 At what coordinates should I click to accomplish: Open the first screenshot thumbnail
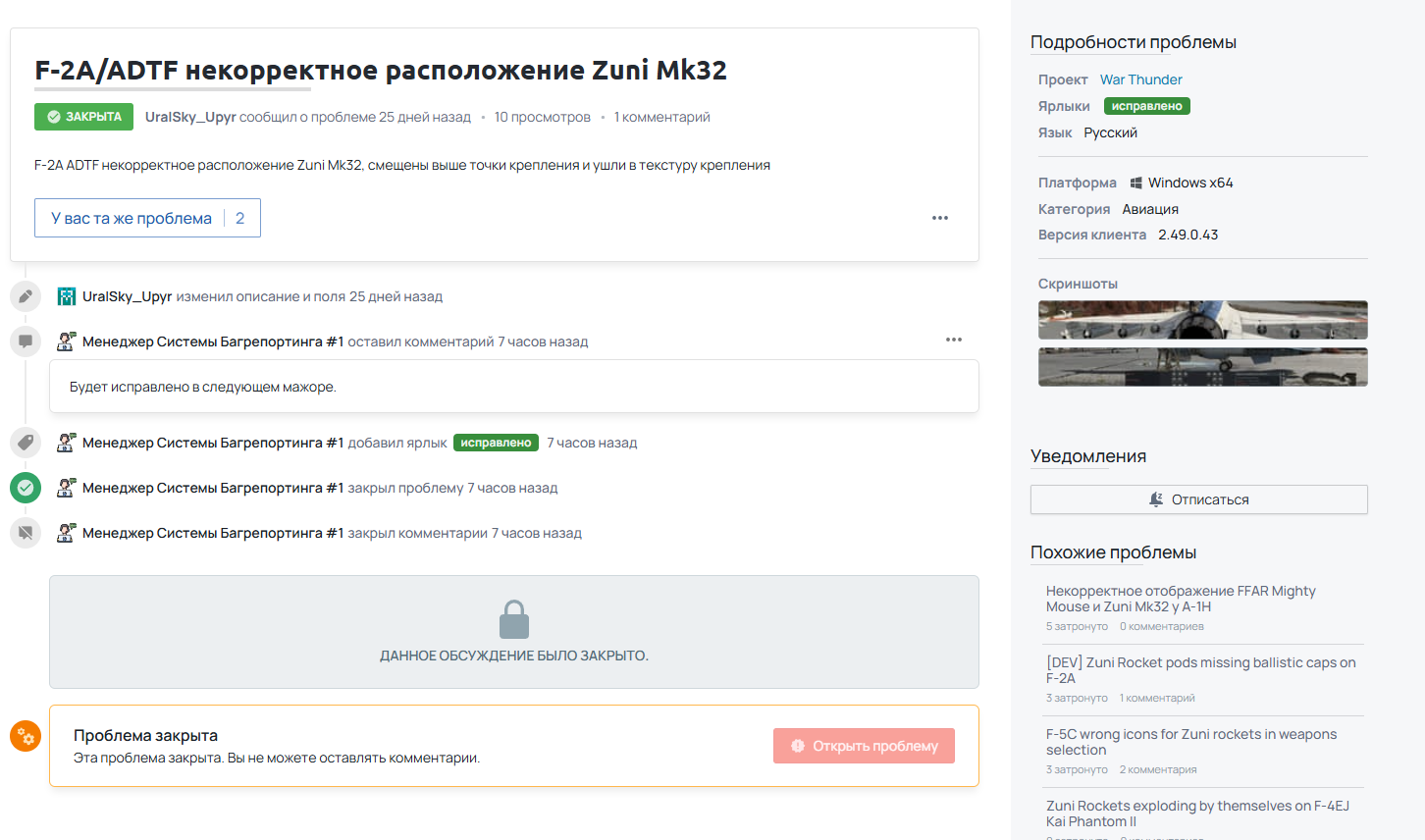pyautogui.click(x=1202, y=320)
